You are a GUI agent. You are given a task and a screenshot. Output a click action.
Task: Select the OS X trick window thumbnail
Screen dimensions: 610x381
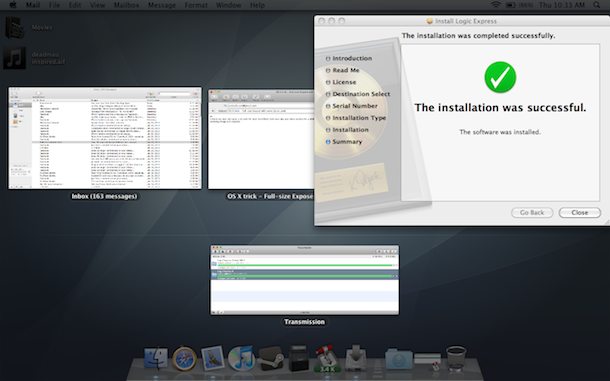click(x=261, y=139)
